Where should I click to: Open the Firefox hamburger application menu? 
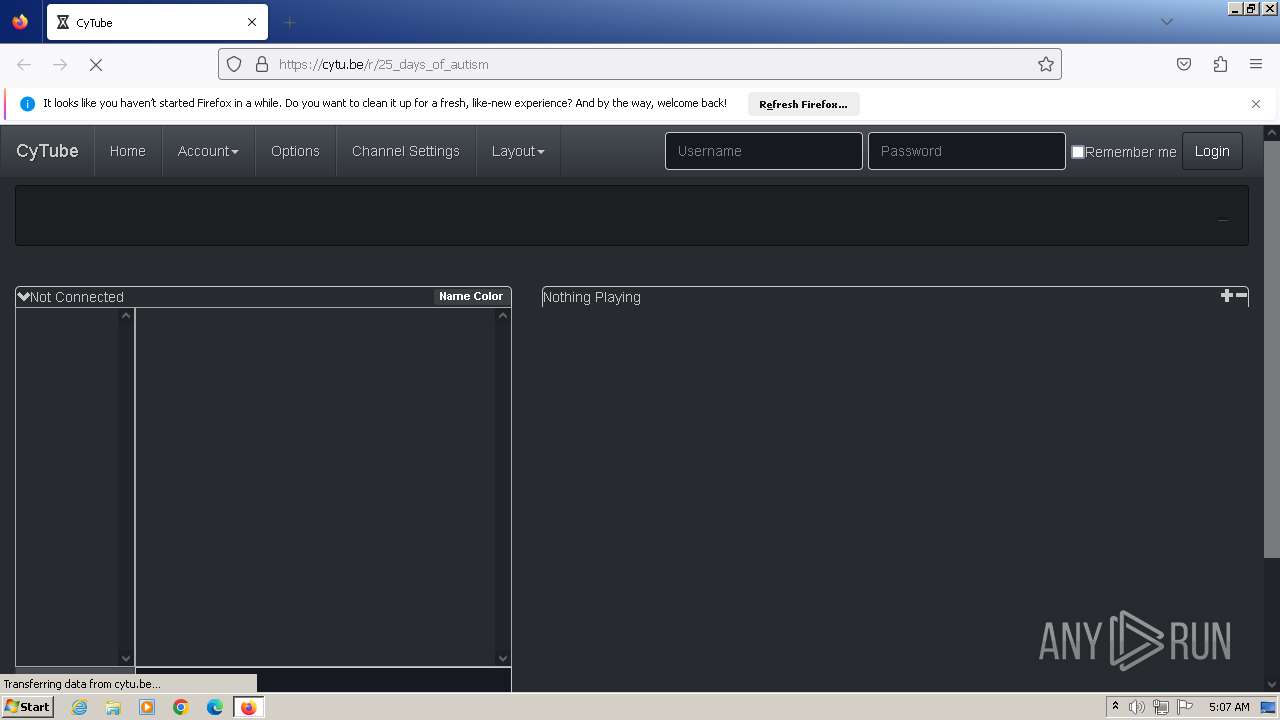(1256, 64)
